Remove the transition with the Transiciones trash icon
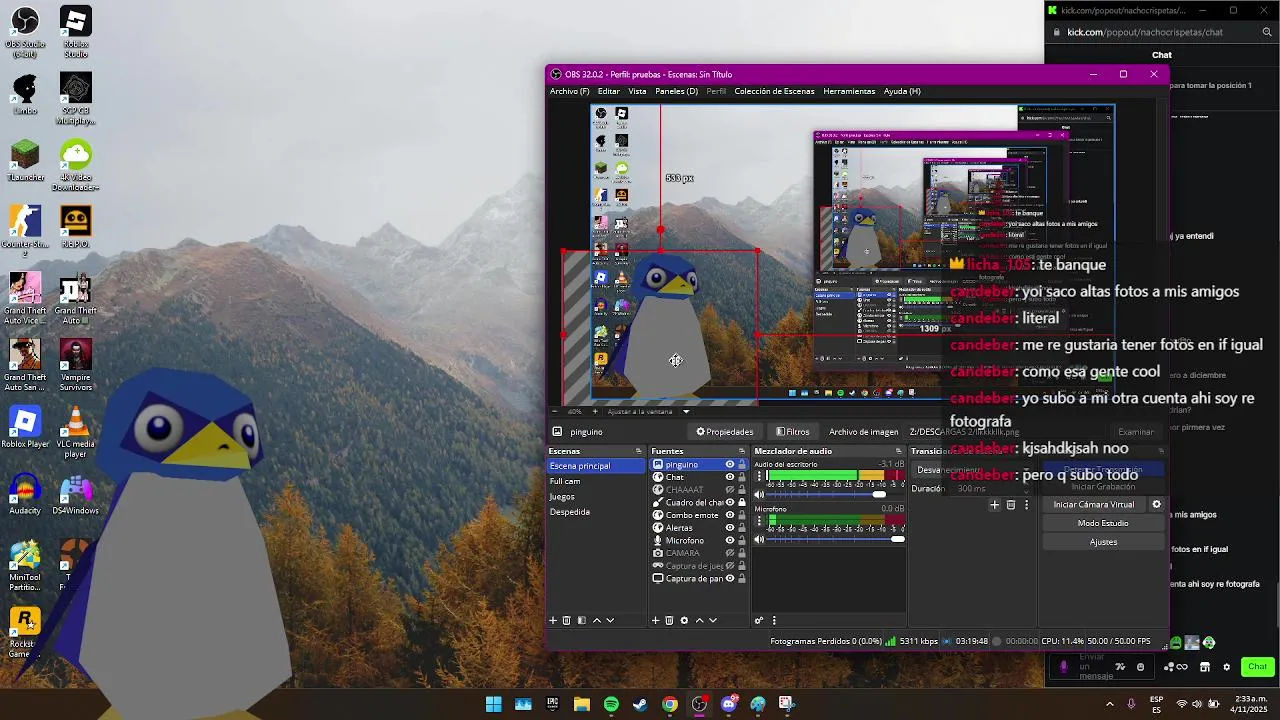The height and width of the screenshot is (720, 1280). click(1010, 505)
